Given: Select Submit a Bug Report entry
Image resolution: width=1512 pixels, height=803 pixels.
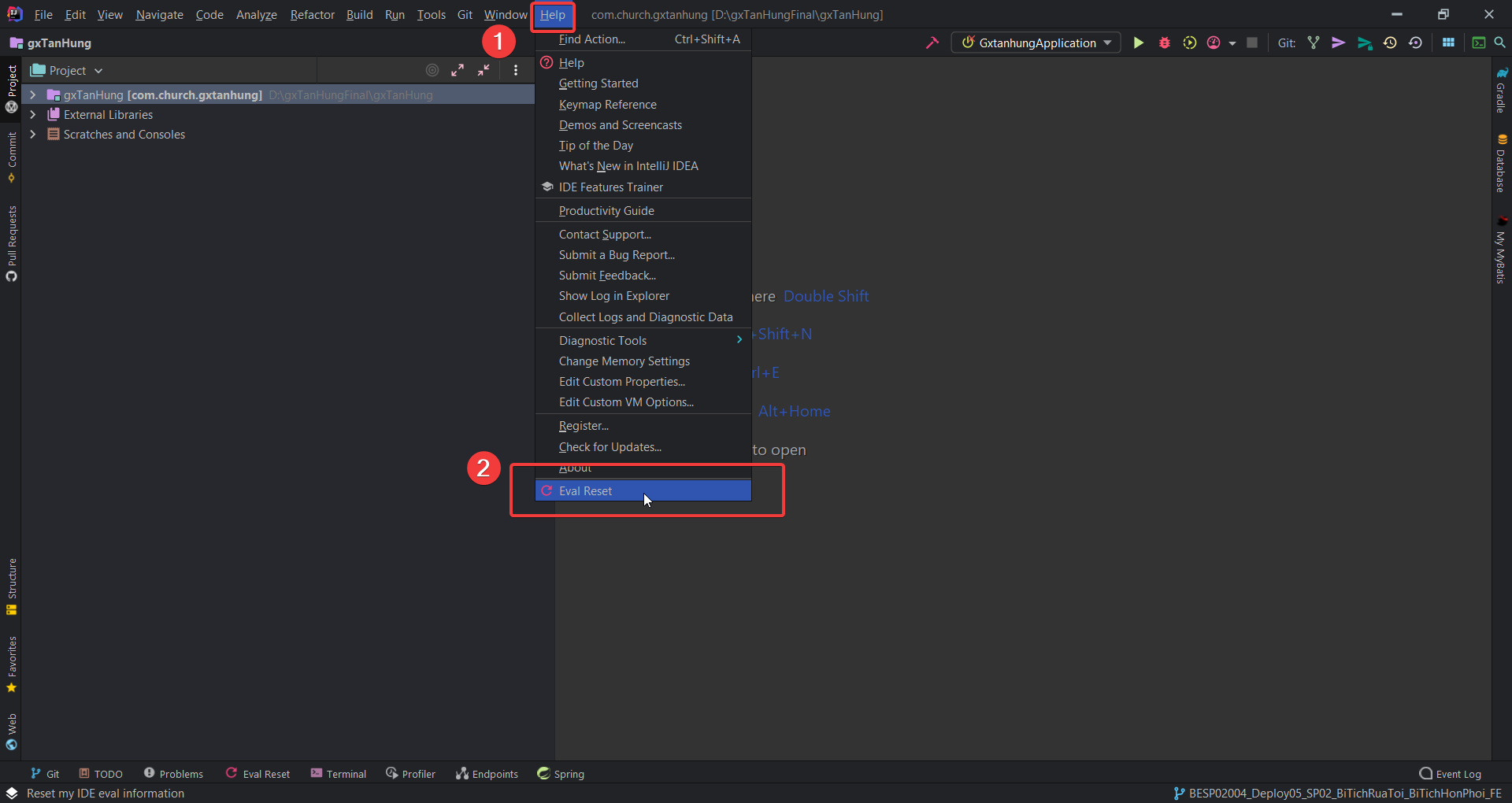Looking at the screenshot, I should pos(643,255).
